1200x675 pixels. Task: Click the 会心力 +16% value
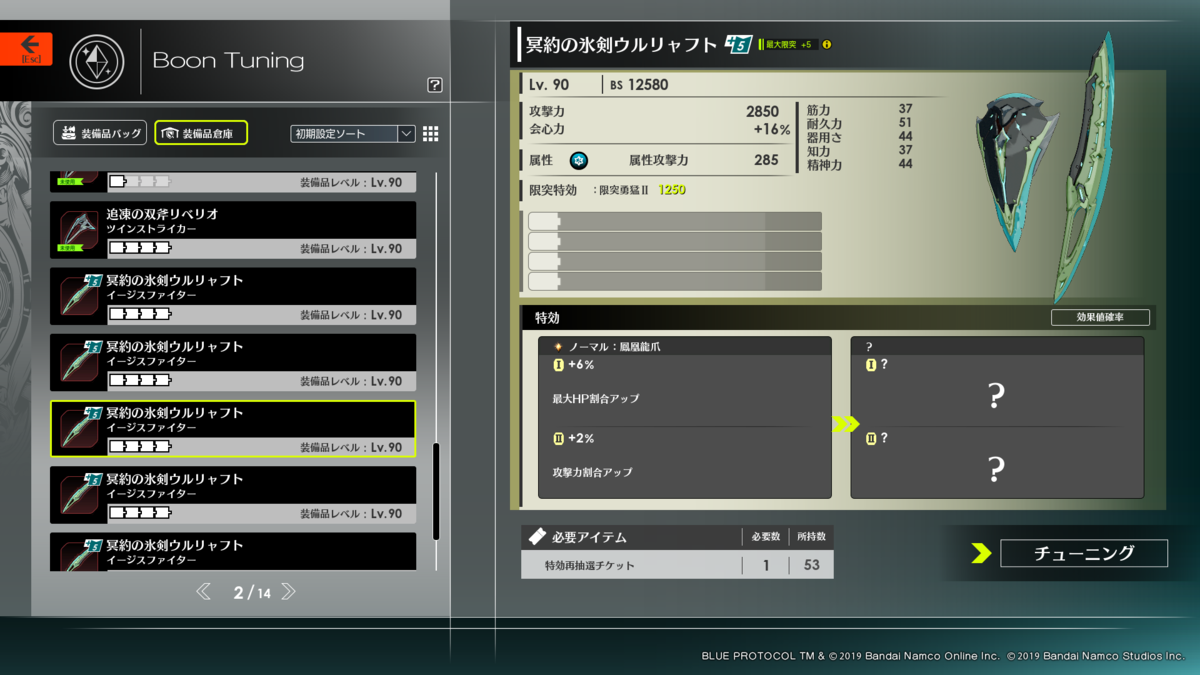[771, 130]
